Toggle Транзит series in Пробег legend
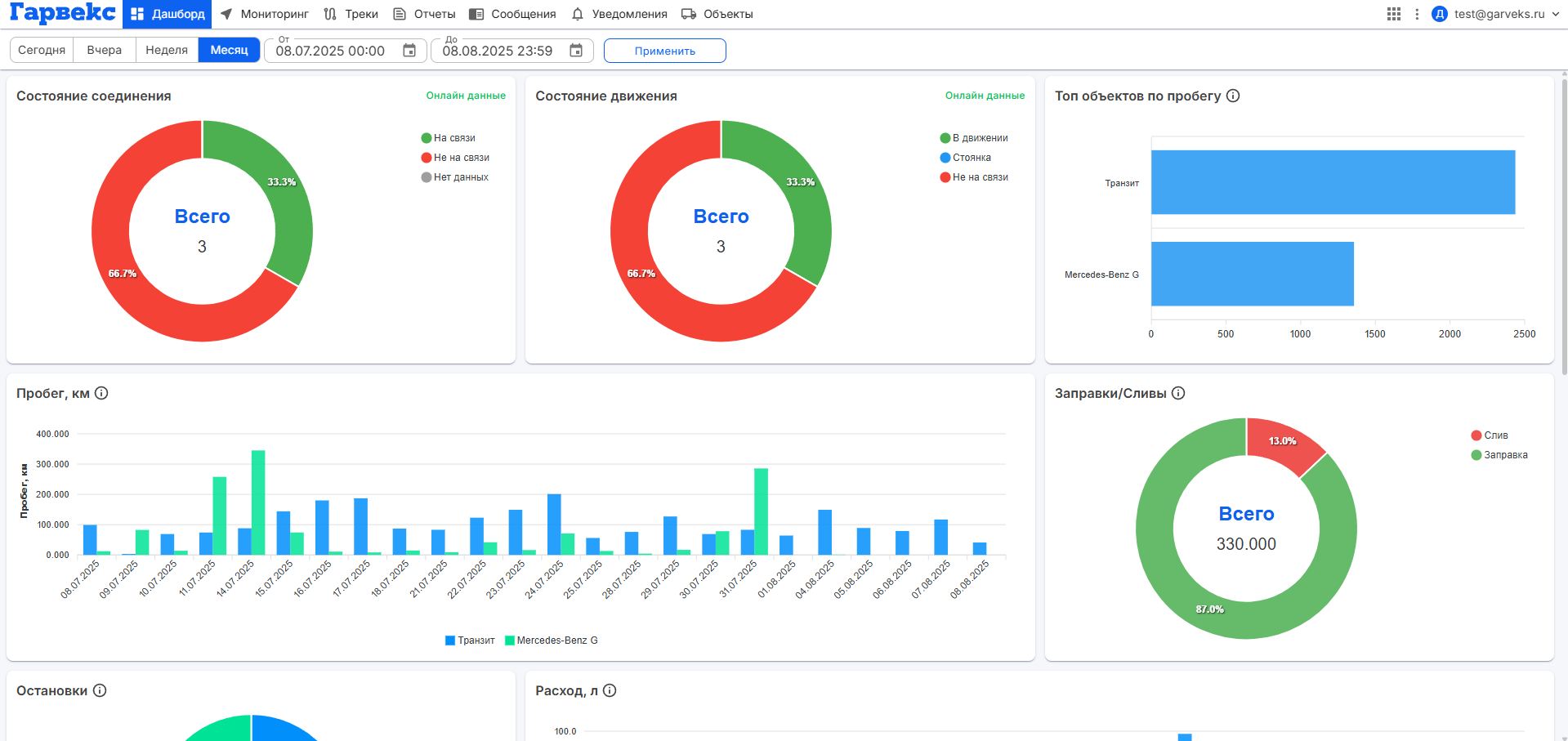The height and width of the screenshot is (741, 1568). tap(470, 641)
